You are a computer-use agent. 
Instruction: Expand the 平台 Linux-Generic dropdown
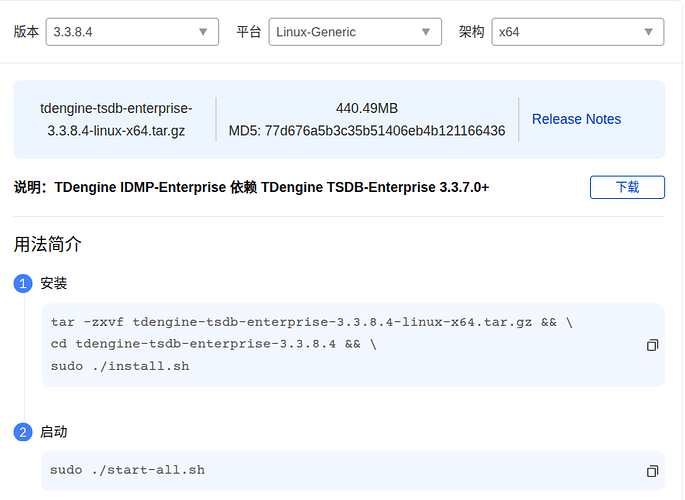coord(355,32)
